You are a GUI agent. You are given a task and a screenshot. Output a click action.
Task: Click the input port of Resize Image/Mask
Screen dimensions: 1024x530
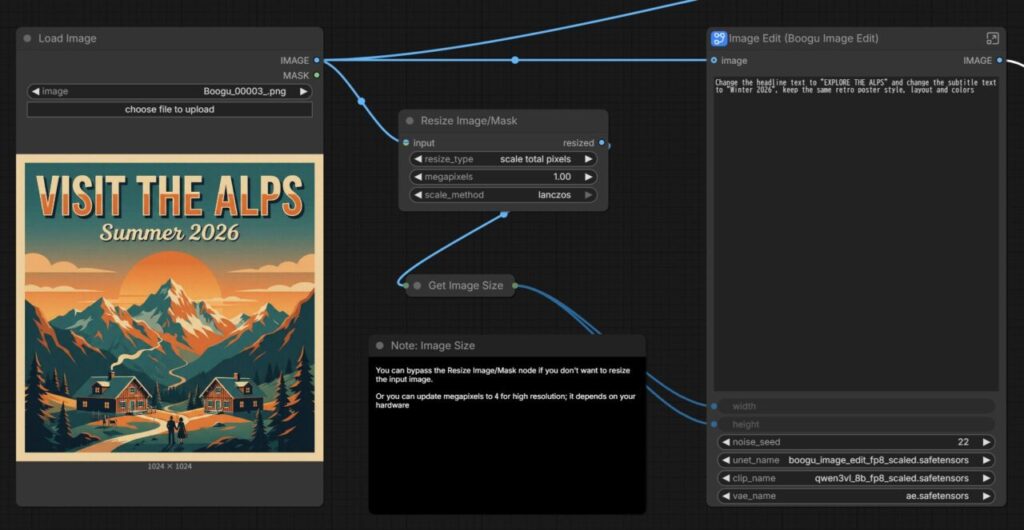point(406,143)
